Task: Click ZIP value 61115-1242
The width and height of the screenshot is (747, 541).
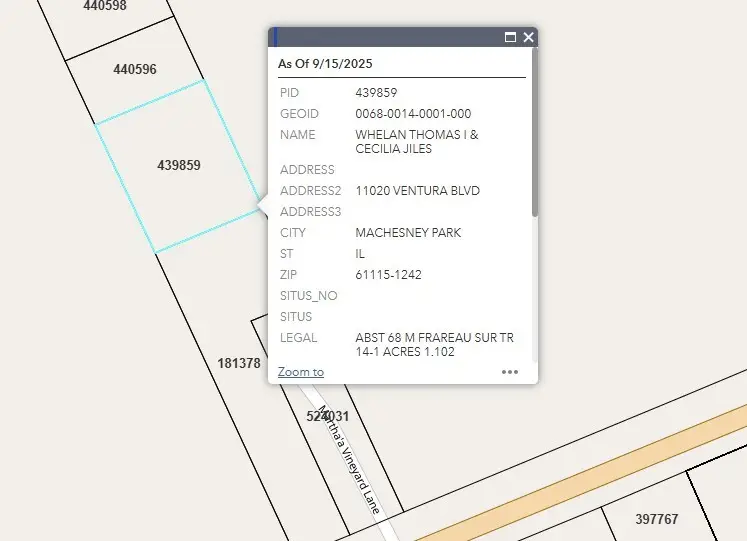Action: click(x=388, y=274)
